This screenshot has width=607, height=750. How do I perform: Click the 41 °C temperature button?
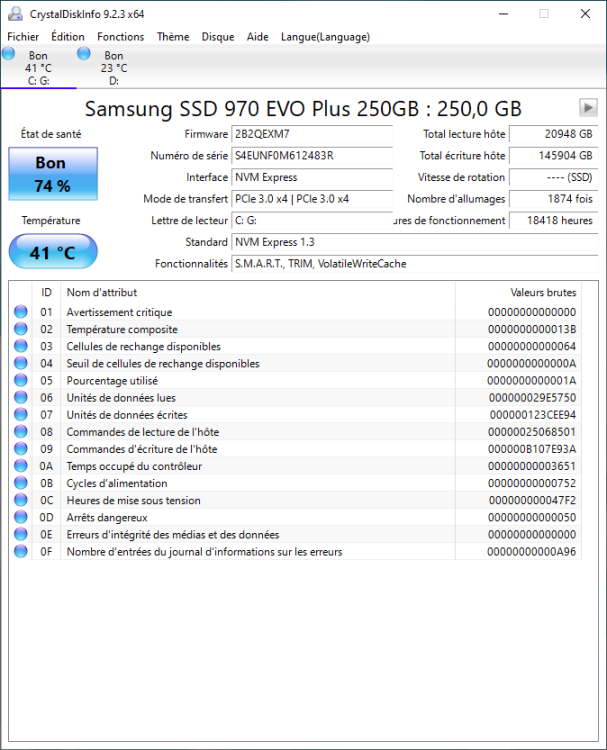point(52,253)
